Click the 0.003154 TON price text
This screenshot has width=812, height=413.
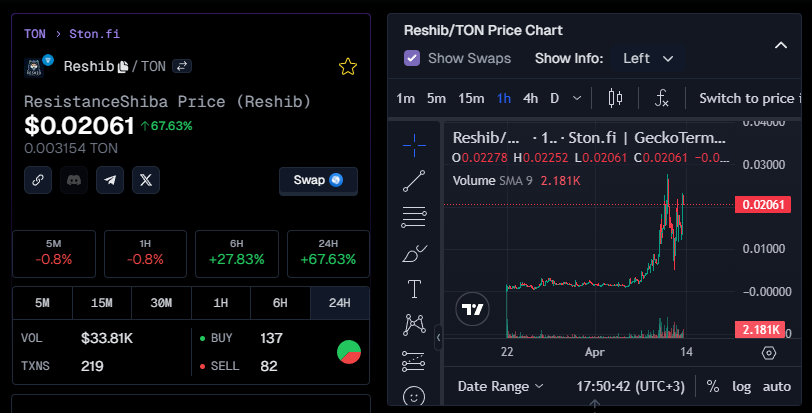[x=71, y=149]
